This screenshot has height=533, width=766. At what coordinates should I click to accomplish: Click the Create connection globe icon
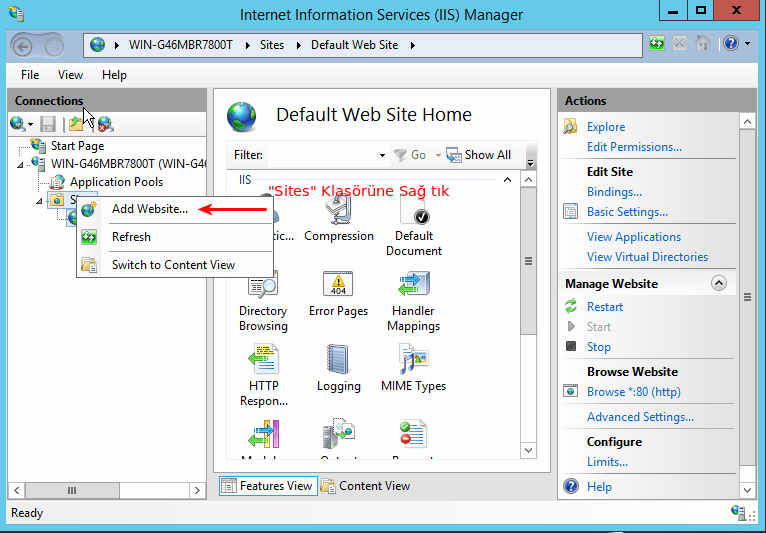[18, 124]
